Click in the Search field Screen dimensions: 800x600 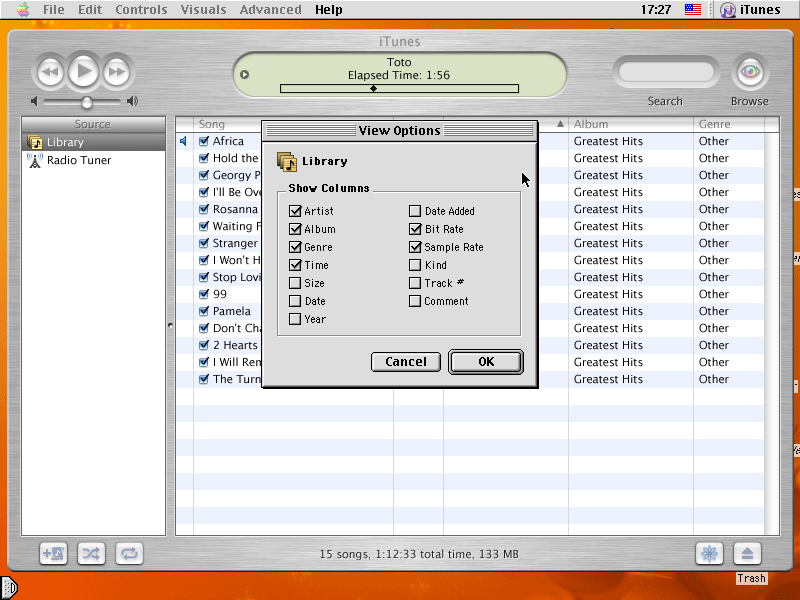tap(666, 72)
